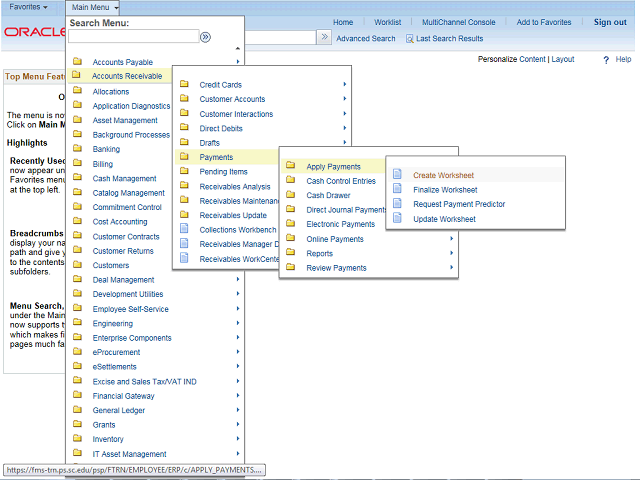The width and height of the screenshot is (640, 480).
Task: Open the Favorites dropdown menu
Action: (x=30, y=7)
